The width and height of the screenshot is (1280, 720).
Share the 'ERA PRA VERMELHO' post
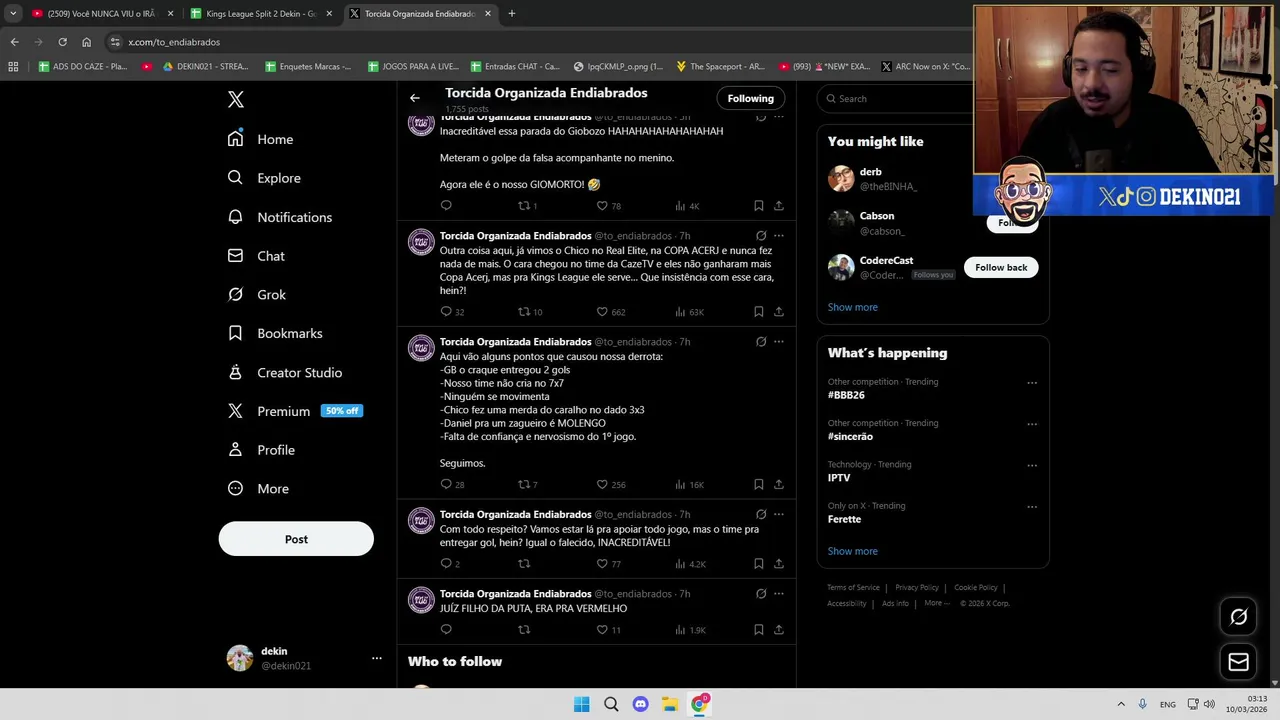(x=779, y=629)
